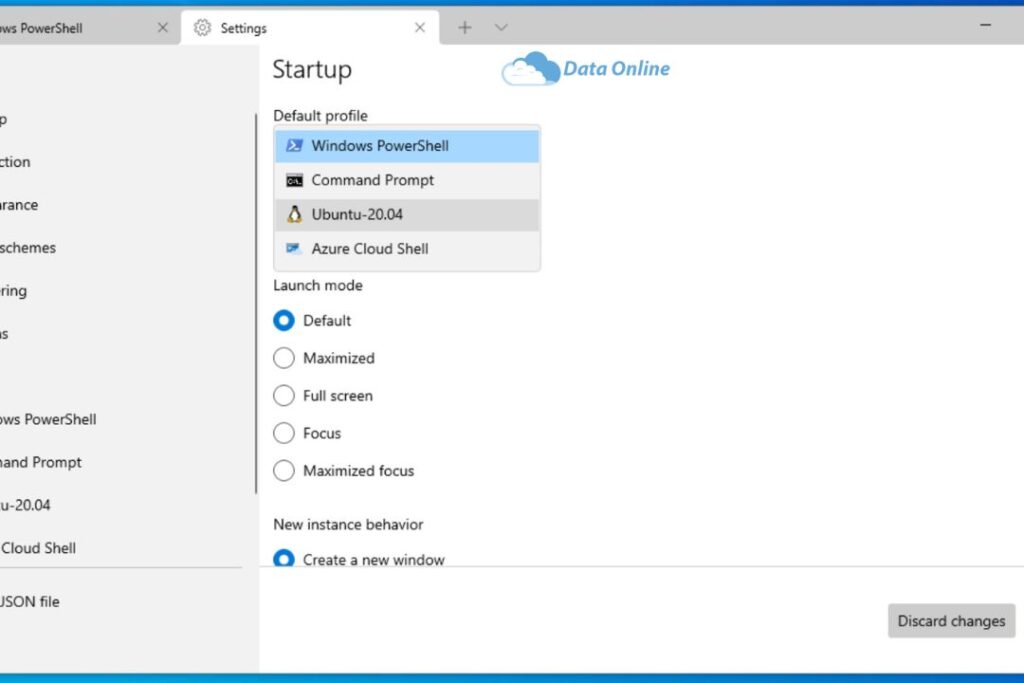Screen dimensions: 1024x683
Task: Close the Settings tab
Action: pyautogui.click(x=420, y=27)
